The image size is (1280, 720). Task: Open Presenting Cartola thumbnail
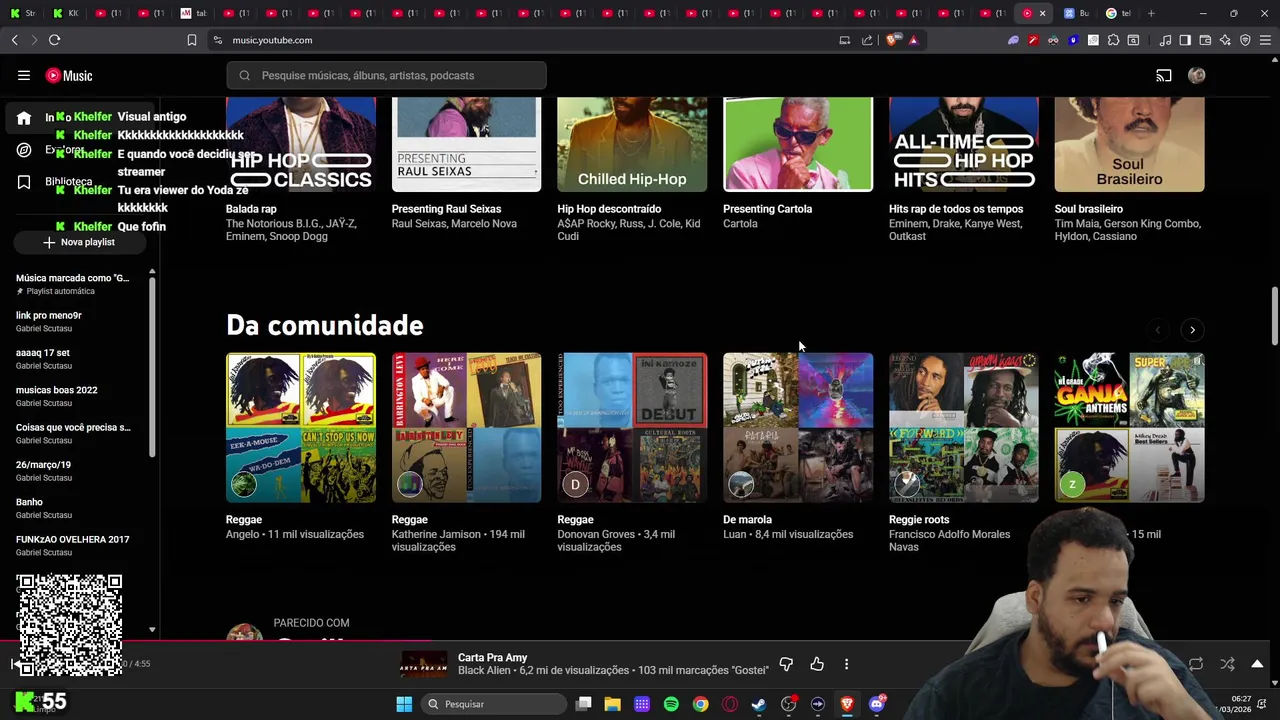(x=798, y=144)
